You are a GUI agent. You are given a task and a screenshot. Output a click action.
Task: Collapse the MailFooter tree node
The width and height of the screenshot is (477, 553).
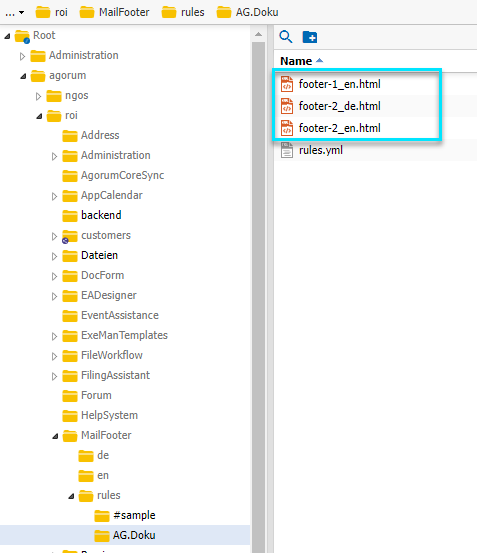point(55,436)
